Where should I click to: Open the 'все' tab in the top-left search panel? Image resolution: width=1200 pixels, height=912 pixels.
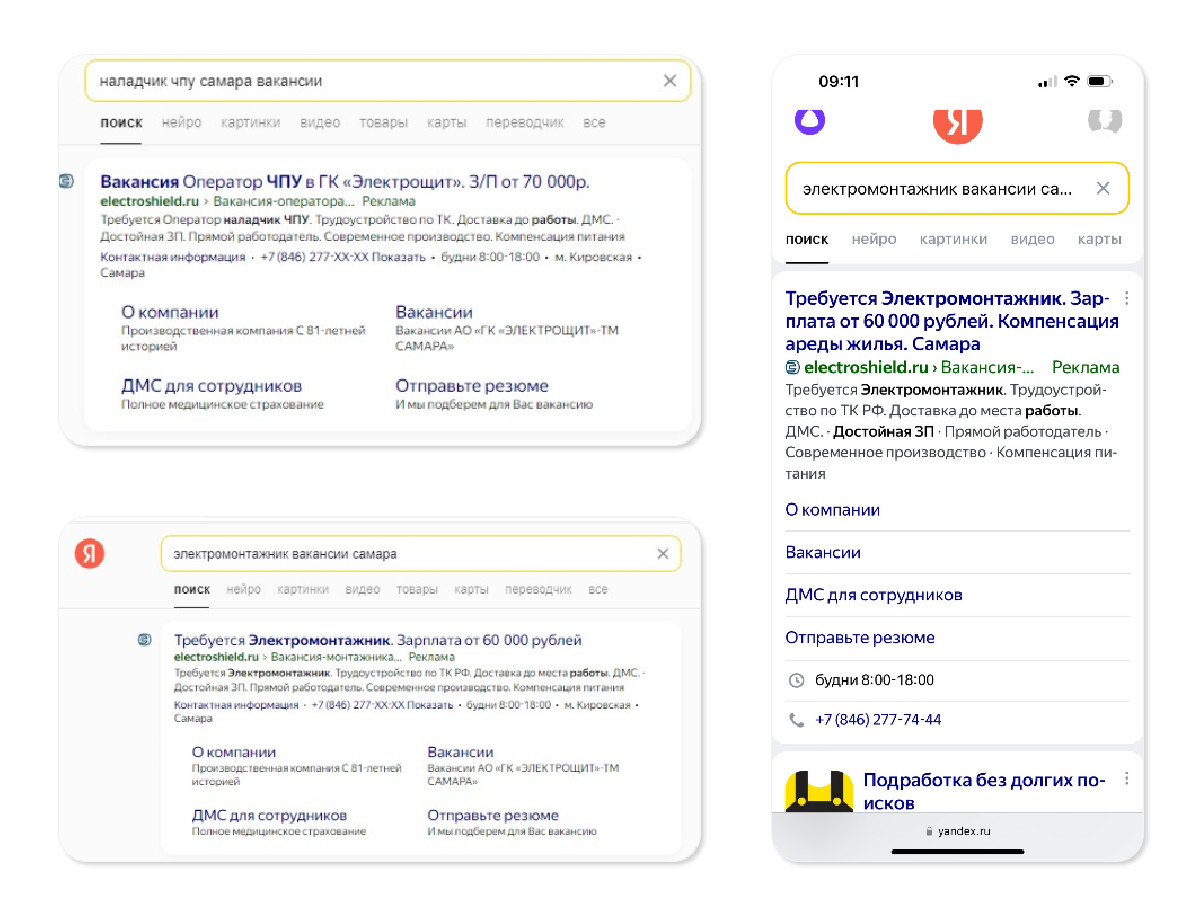coord(594,123)
